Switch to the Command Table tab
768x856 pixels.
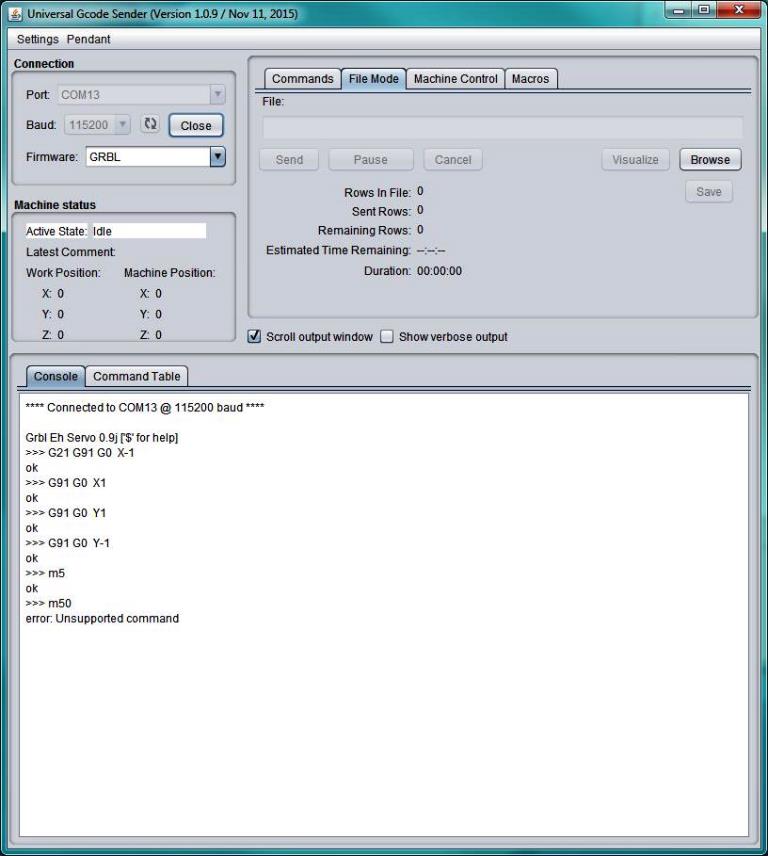pyautogui.click(x=136, y=376)
